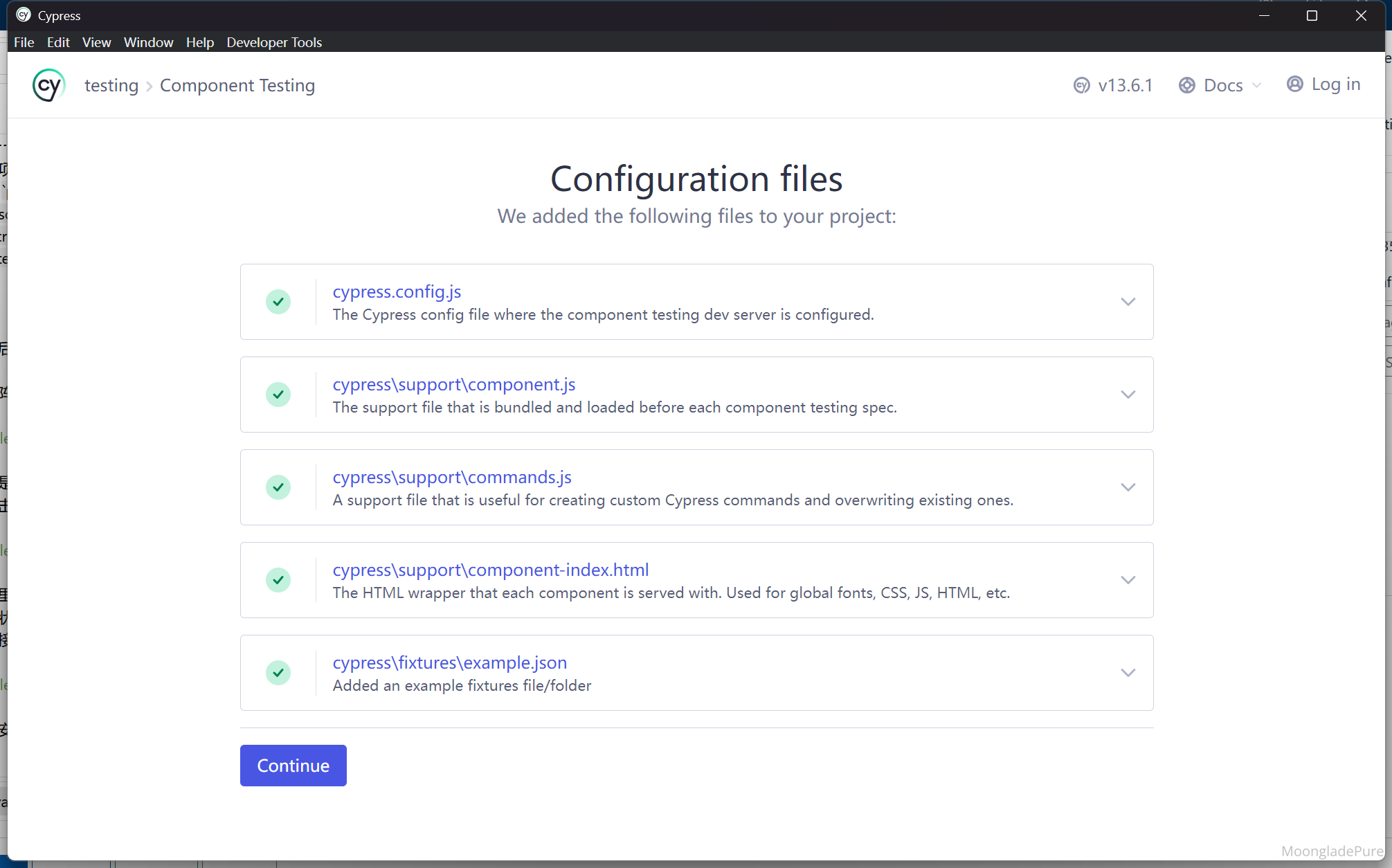Click the version v13.6.1 icon
1392x868 pixels.
click(1081, 85)
